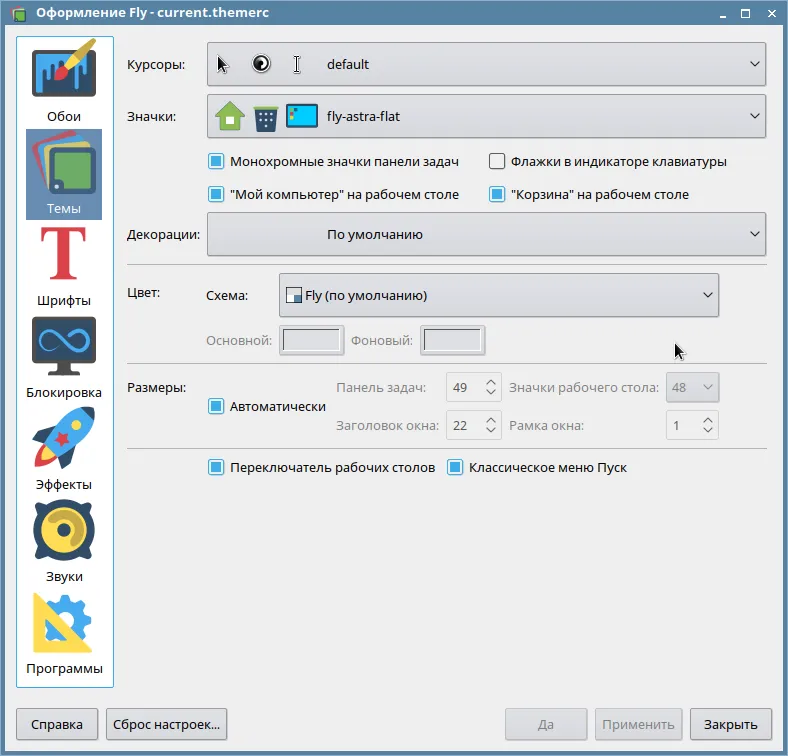Open the Схема color scheme dropdown
788x756 pixels.
tap(499, 295)
